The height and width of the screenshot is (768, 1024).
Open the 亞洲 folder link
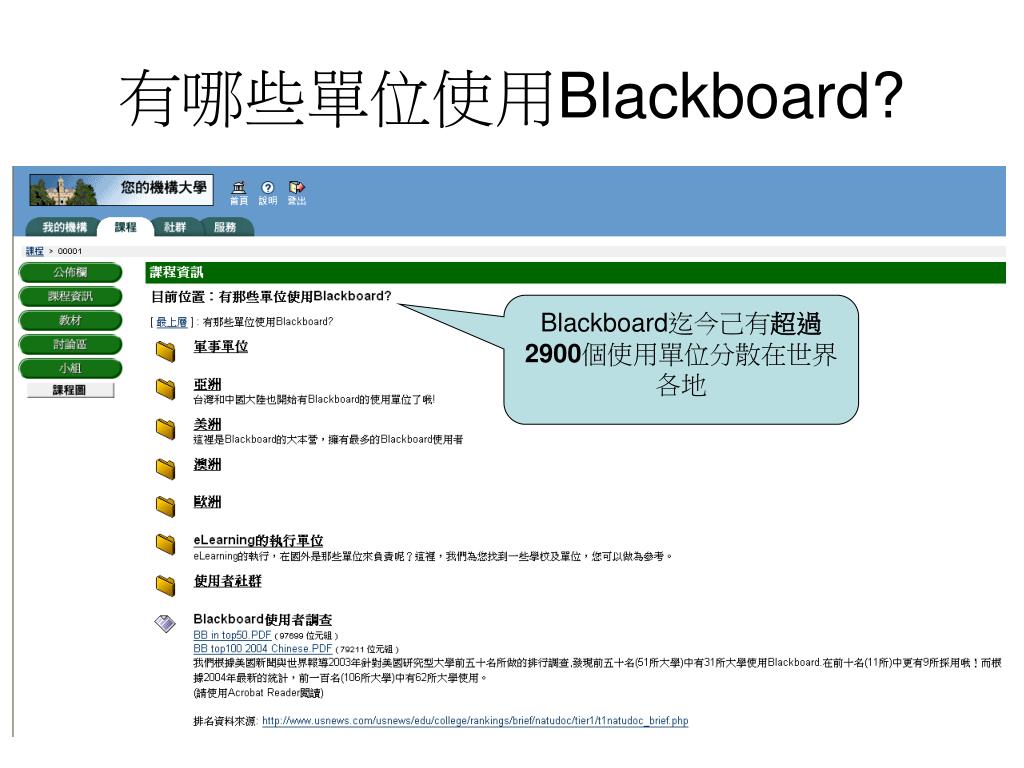(207, 385)
